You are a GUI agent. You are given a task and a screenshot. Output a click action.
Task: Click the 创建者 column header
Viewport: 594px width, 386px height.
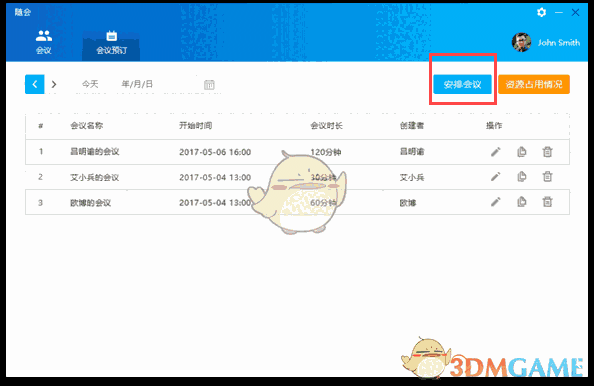(412, 126)
